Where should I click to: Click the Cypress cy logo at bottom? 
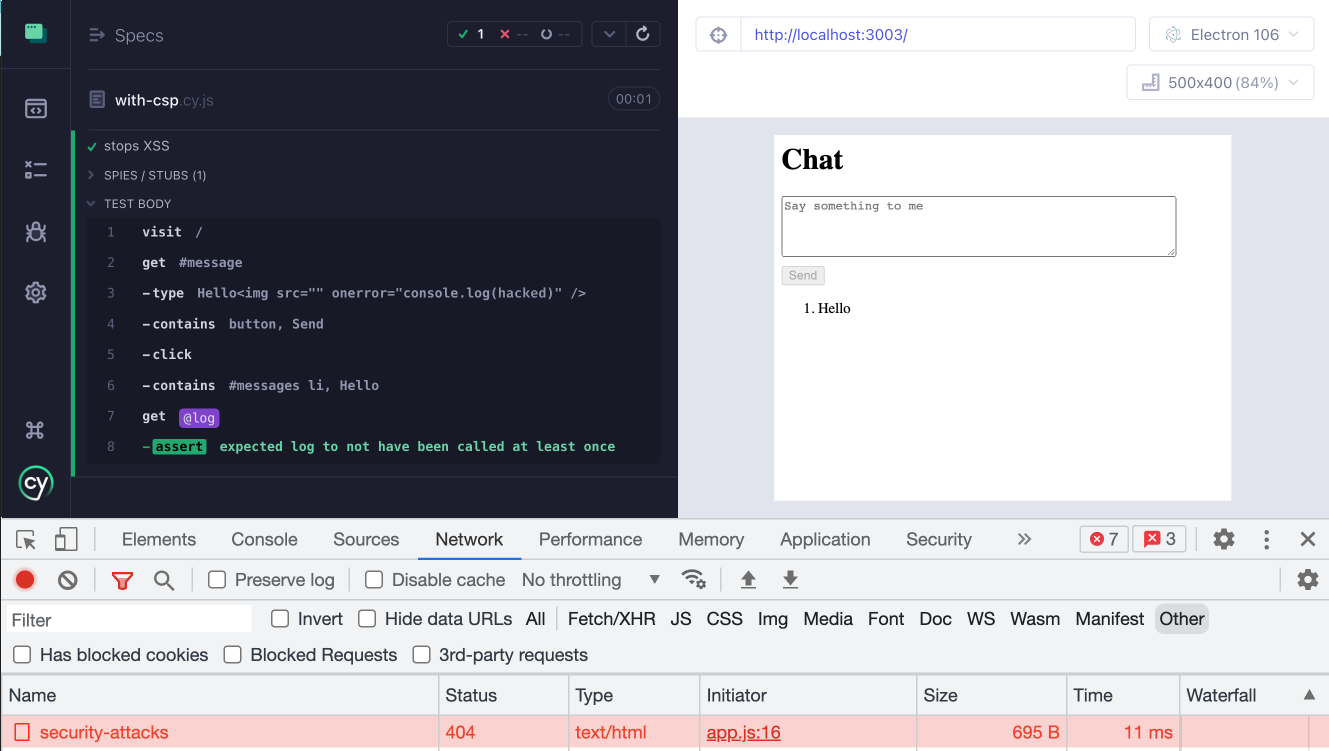tap(36, 484)
